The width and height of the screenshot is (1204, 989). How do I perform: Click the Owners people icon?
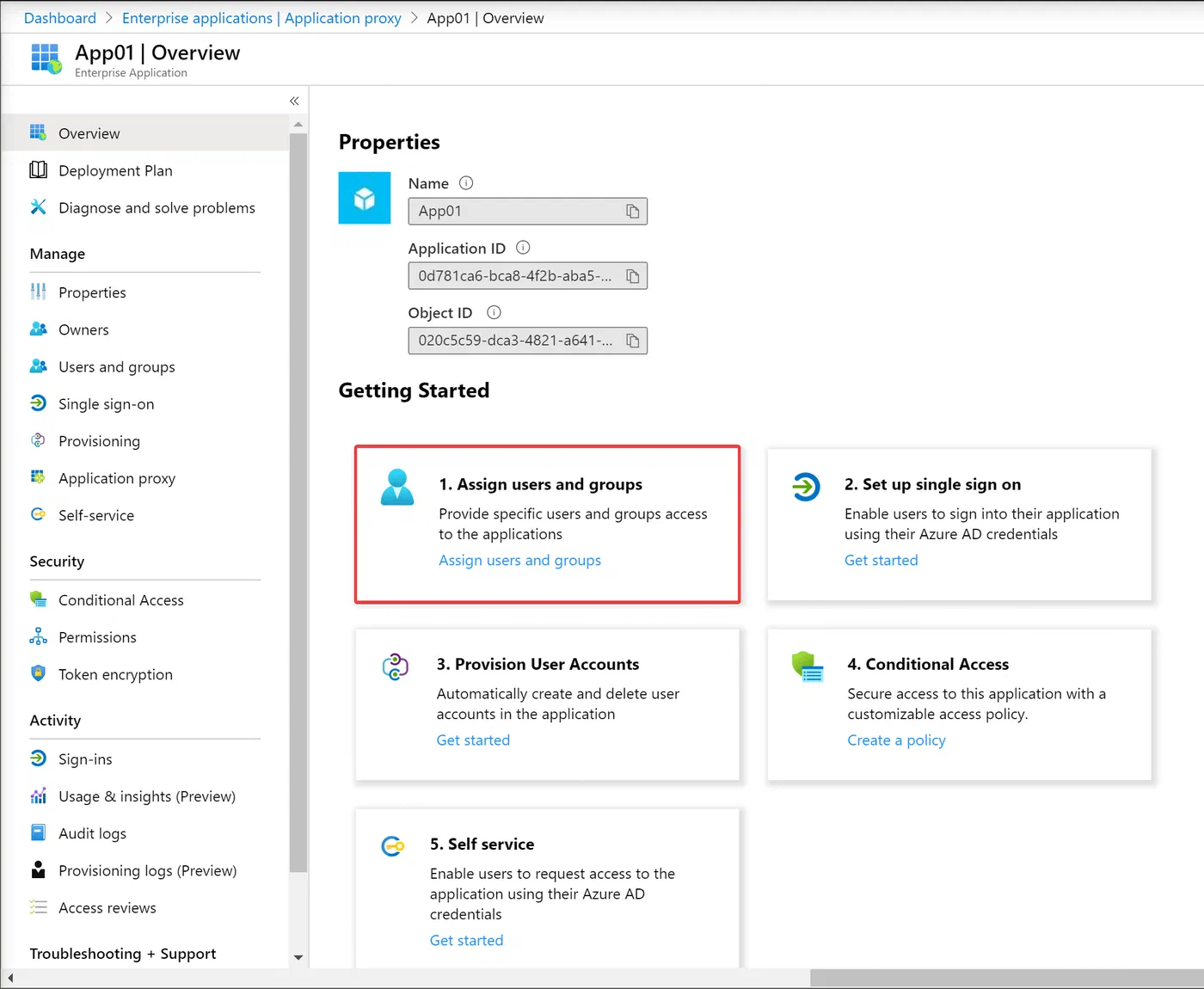[38, 329]
